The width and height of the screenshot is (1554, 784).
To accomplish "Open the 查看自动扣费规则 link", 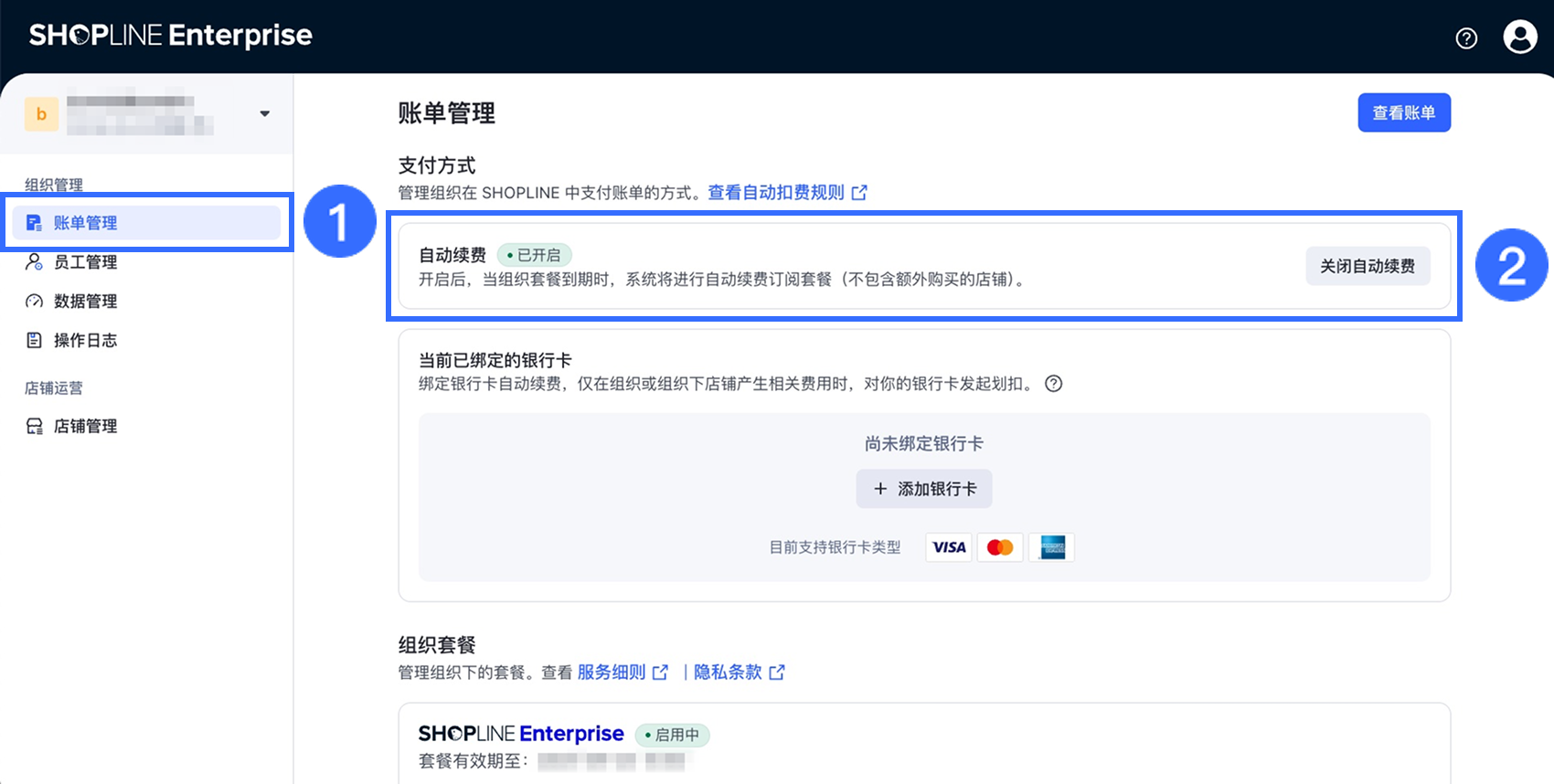I will coord(776,193).
